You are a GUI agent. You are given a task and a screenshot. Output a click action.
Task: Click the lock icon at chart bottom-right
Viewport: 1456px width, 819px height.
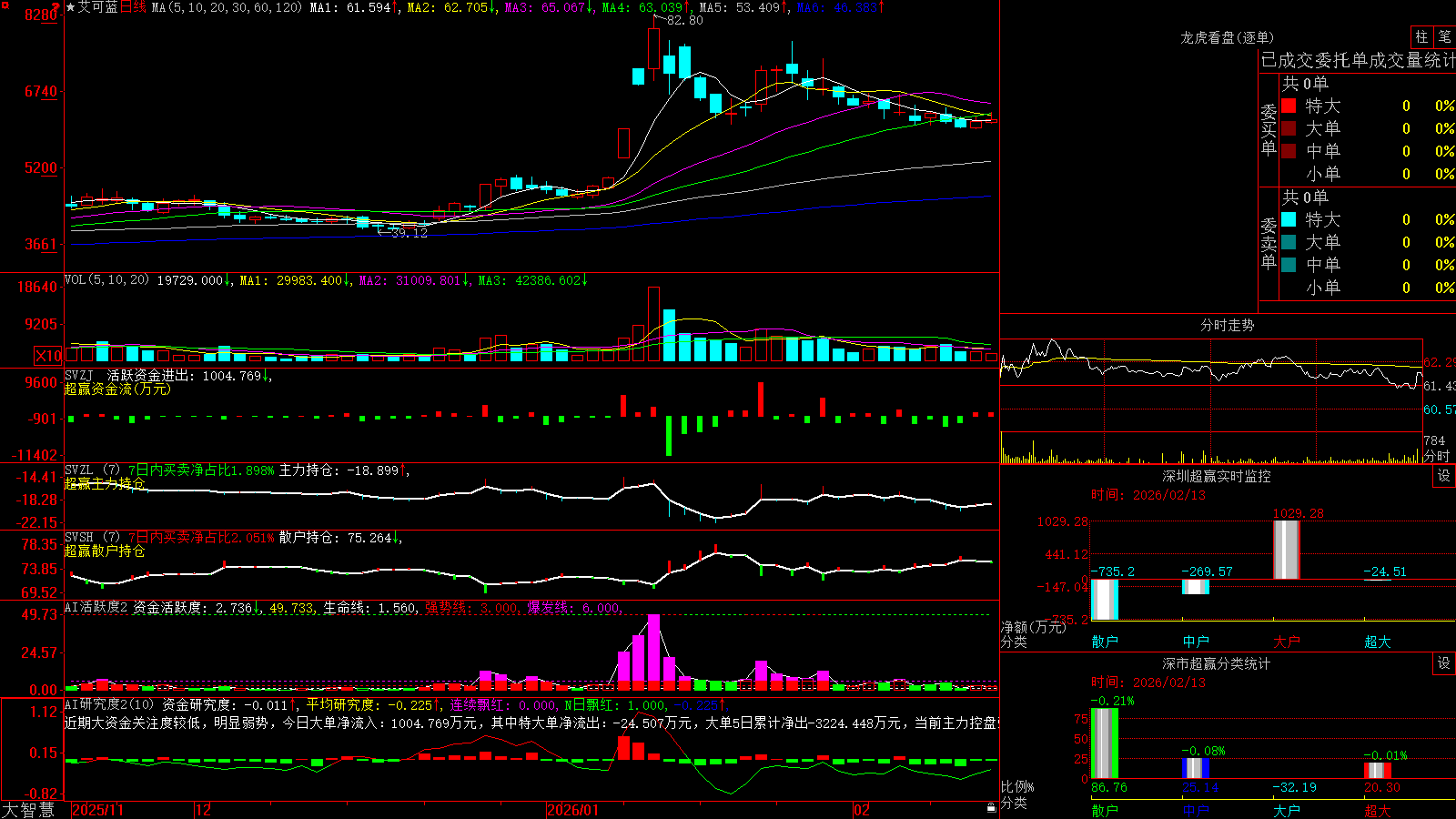point(991,807)
